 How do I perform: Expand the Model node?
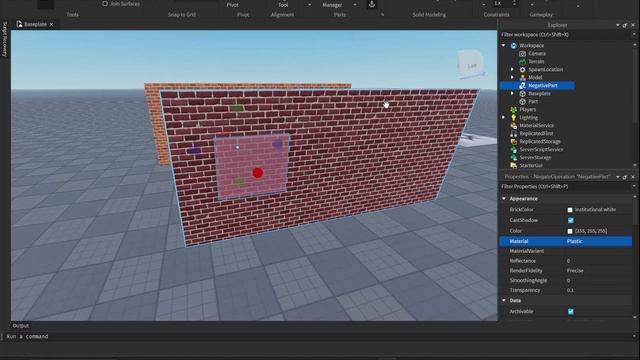(512, 78)
